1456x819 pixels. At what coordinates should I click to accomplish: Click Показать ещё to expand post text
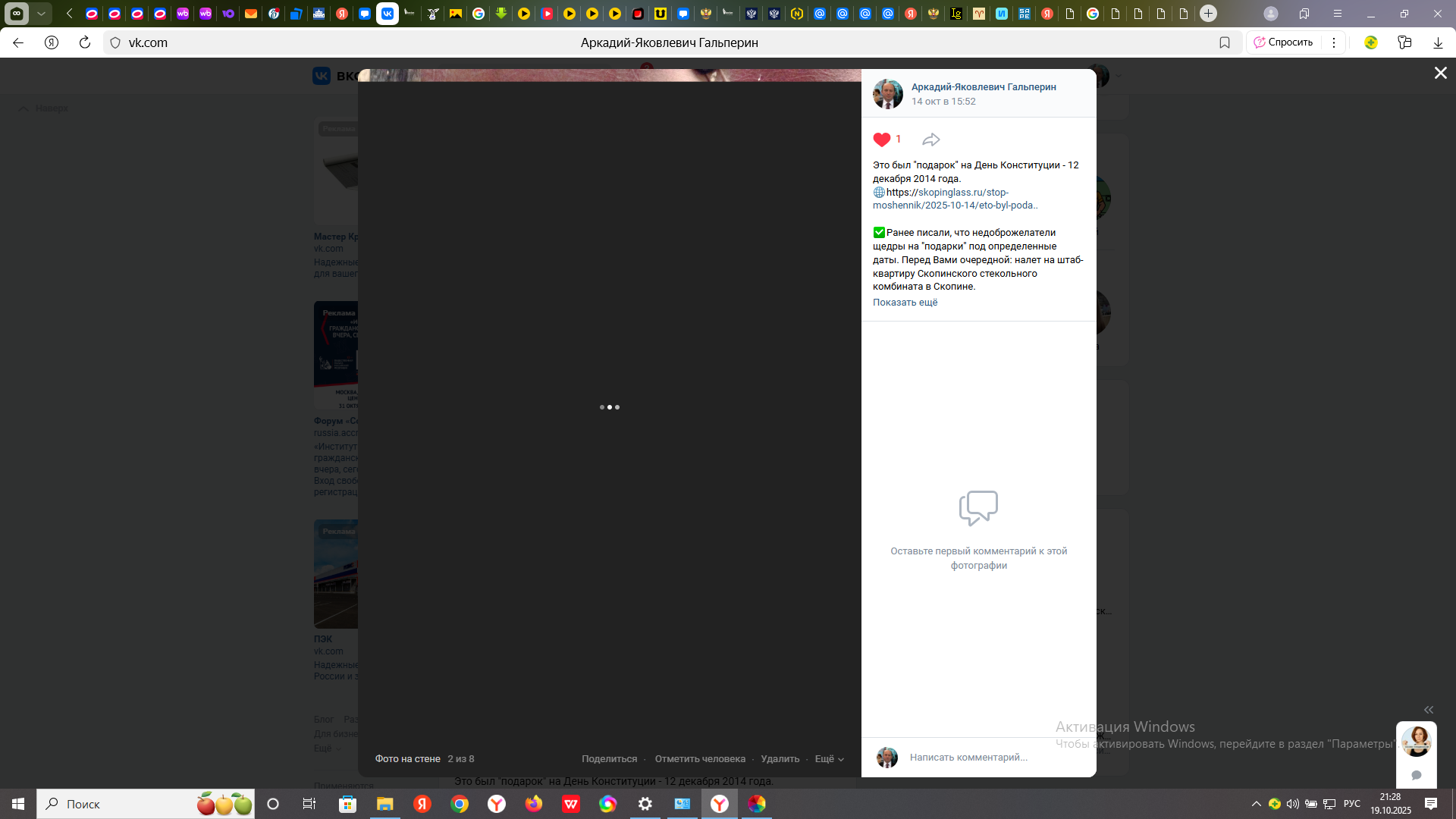[x=905, y=303]
